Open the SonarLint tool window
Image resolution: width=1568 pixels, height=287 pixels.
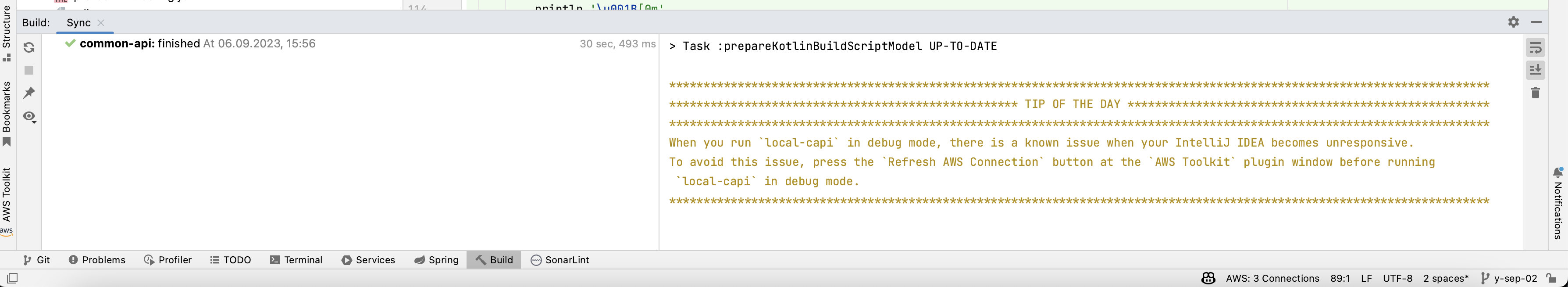[560, 260]
